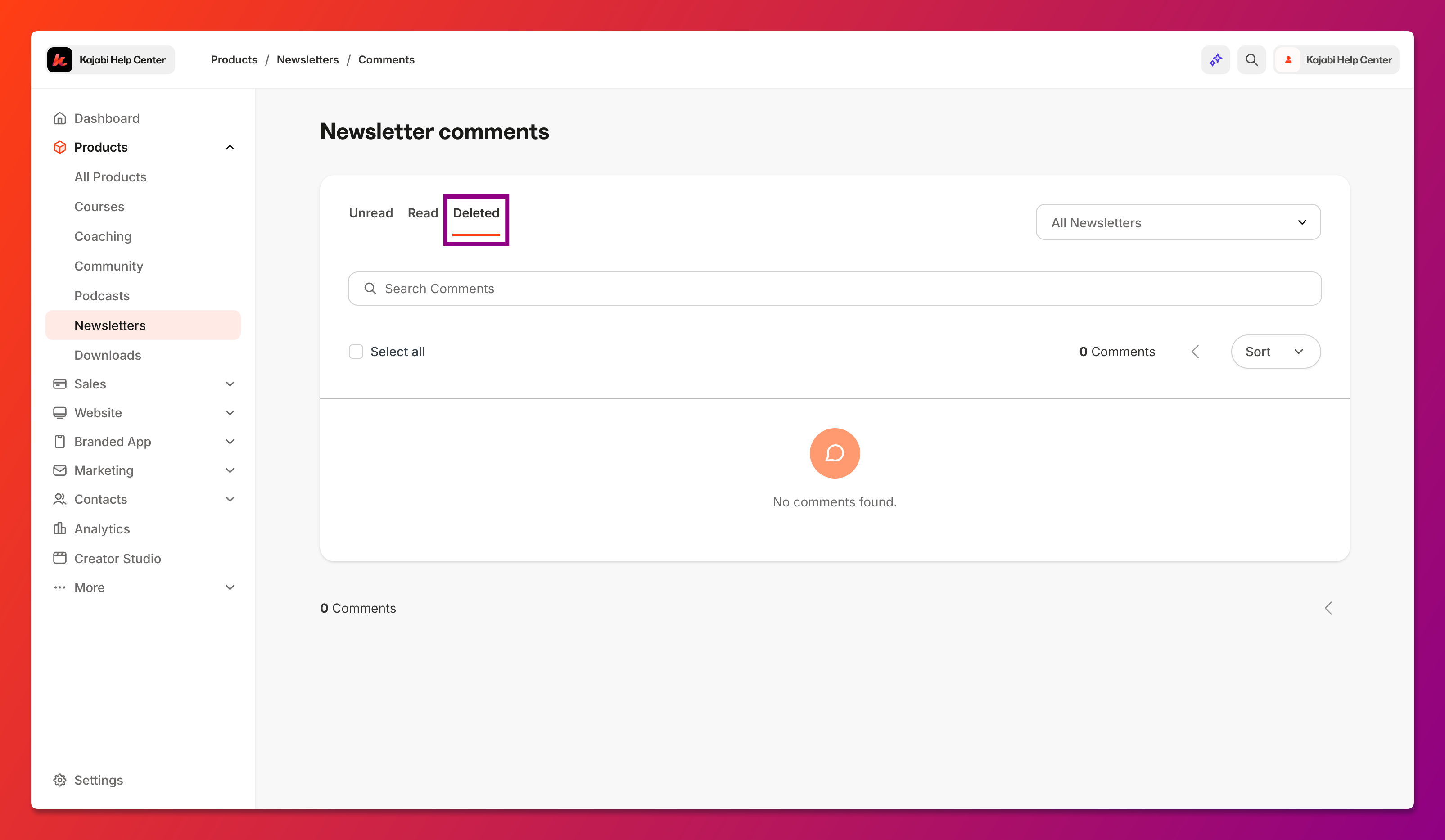Click the Sales card icon

[59, 384]
